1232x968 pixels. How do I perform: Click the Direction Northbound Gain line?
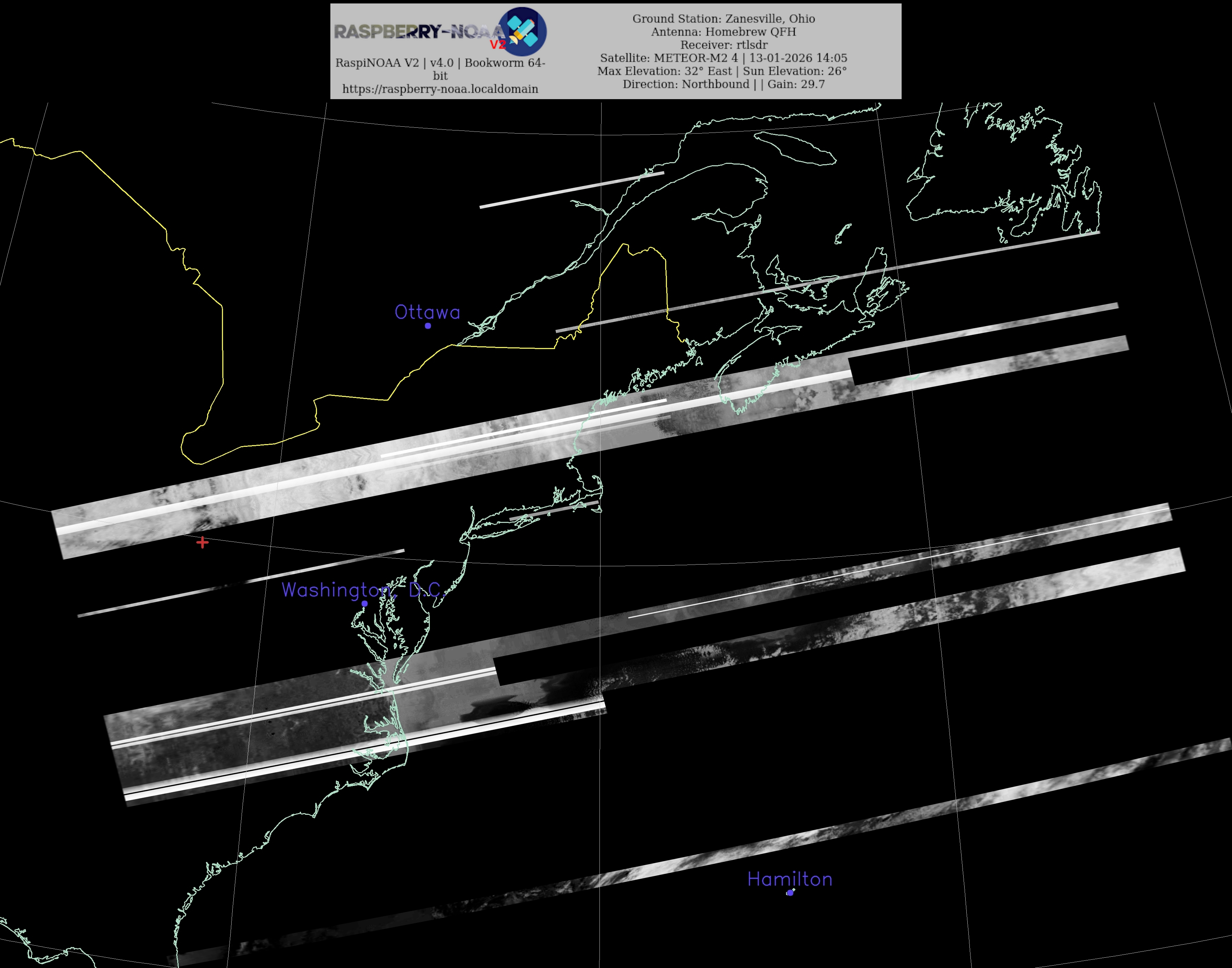(x=723, y=84)
